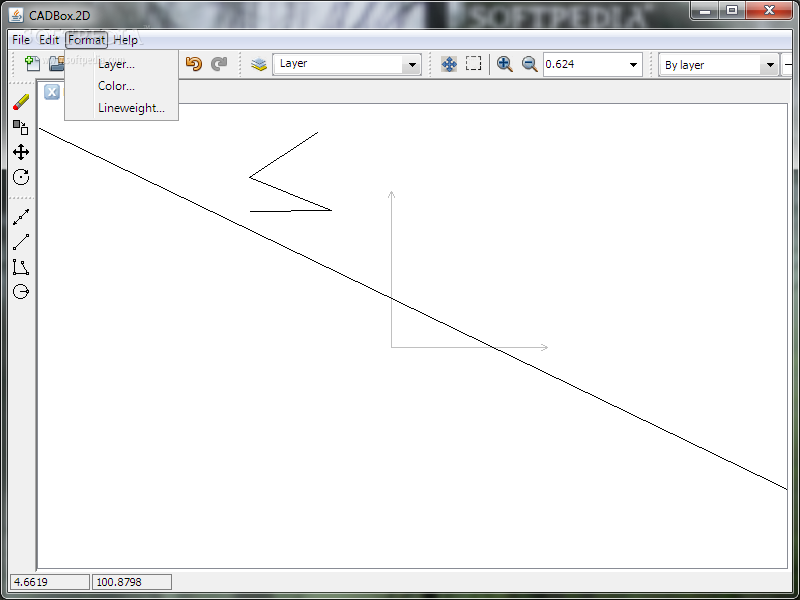The width and height of the screenshot is (800, 600).
Task: Activate the Pan view arrows icon
Action: pyautogui.click(x=449, y=64)
